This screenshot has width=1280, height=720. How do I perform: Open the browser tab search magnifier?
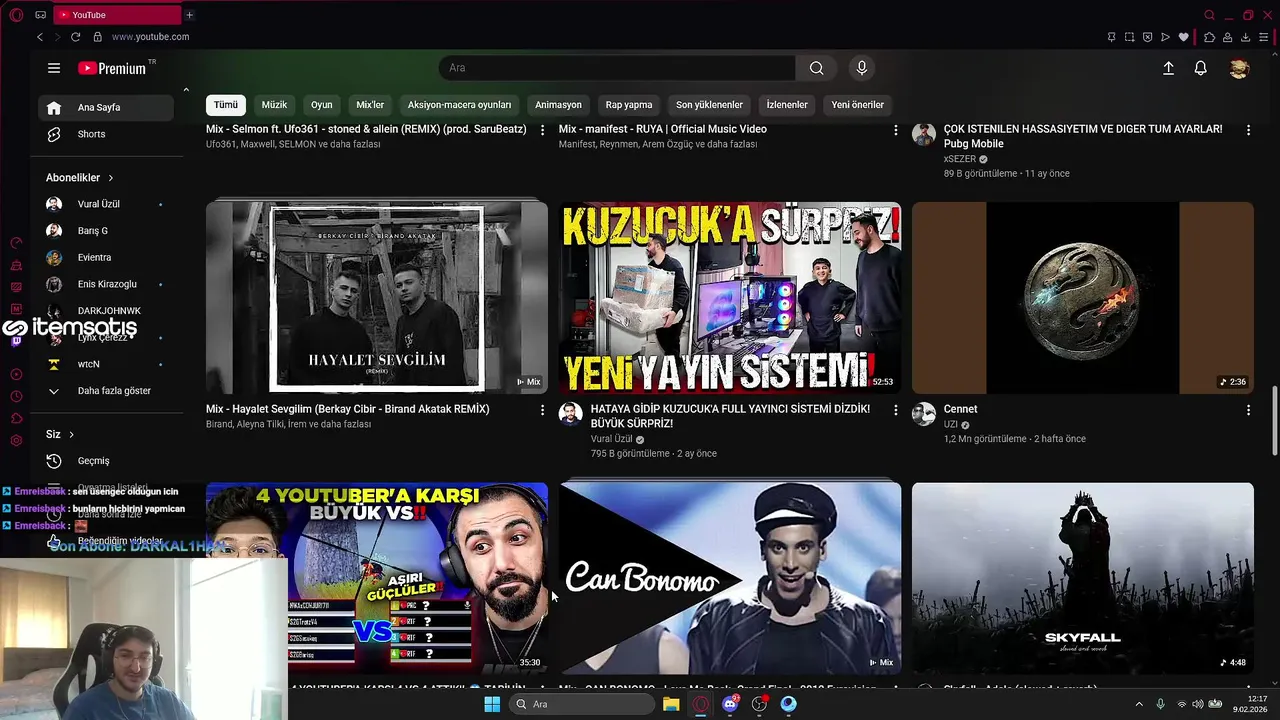pyautogui.click(x=1209, y=15)
